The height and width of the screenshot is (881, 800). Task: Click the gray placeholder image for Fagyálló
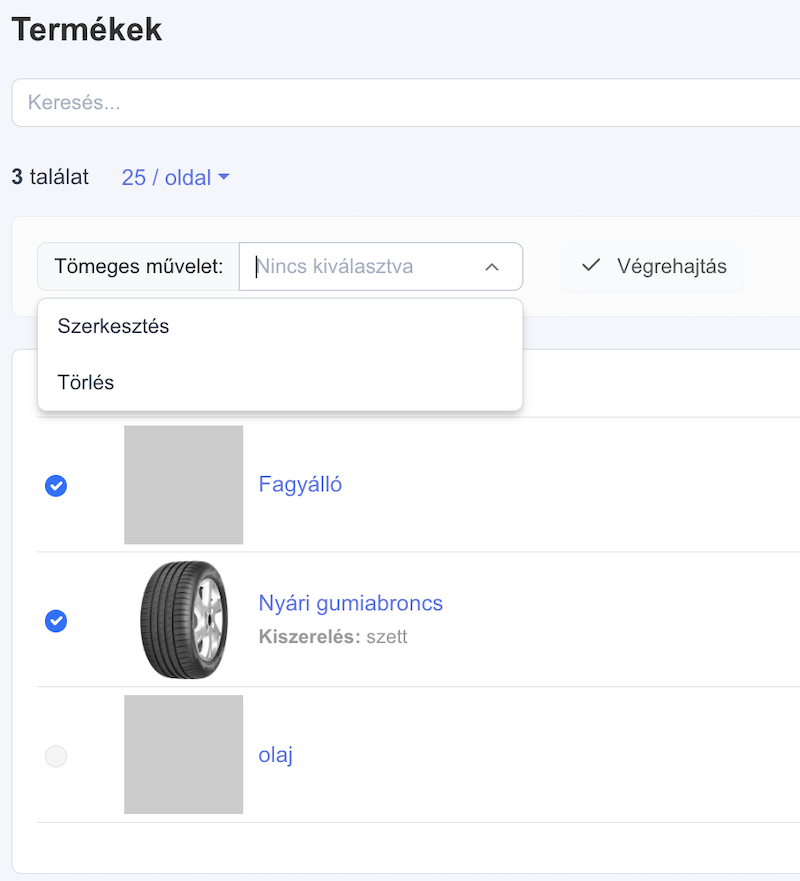pos(184,485)
